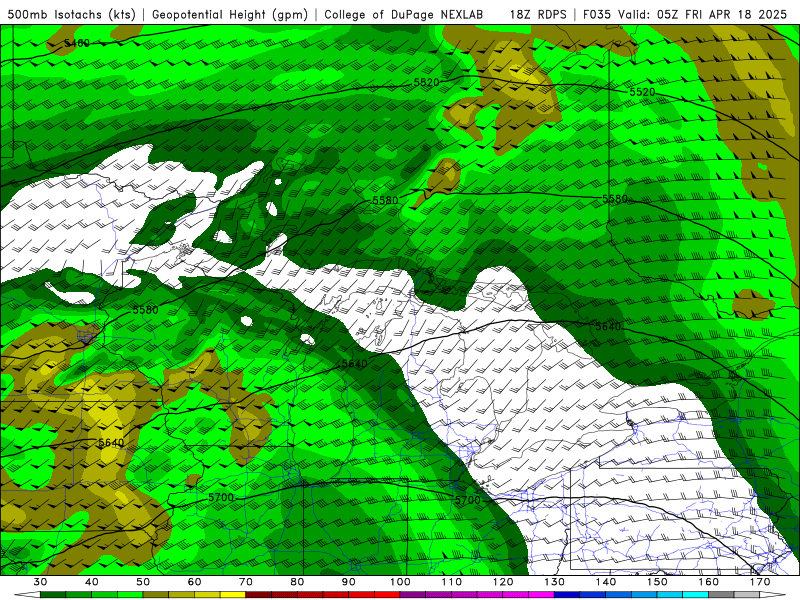
Task: Click the 100 kts colorbar label
Action: [400, 582]
